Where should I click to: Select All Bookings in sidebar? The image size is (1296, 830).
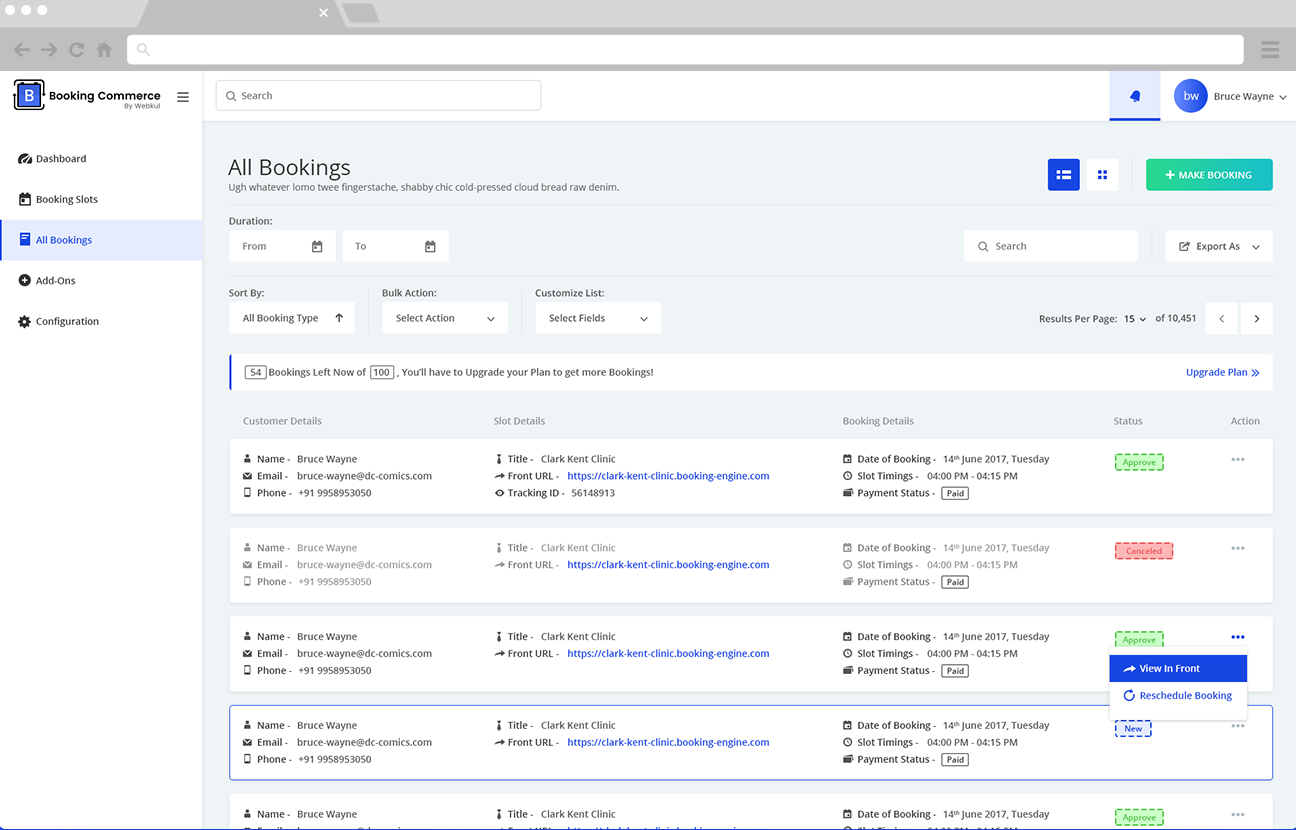pos(101,240)
